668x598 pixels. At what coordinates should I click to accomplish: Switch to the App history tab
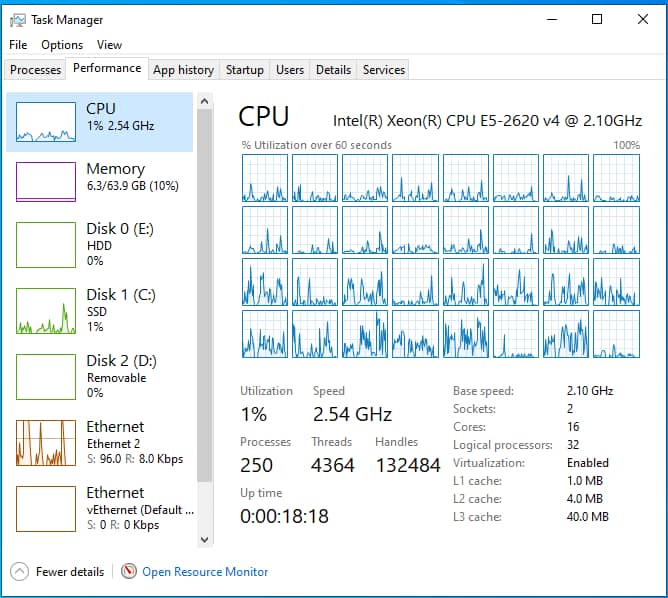(184, 70)
